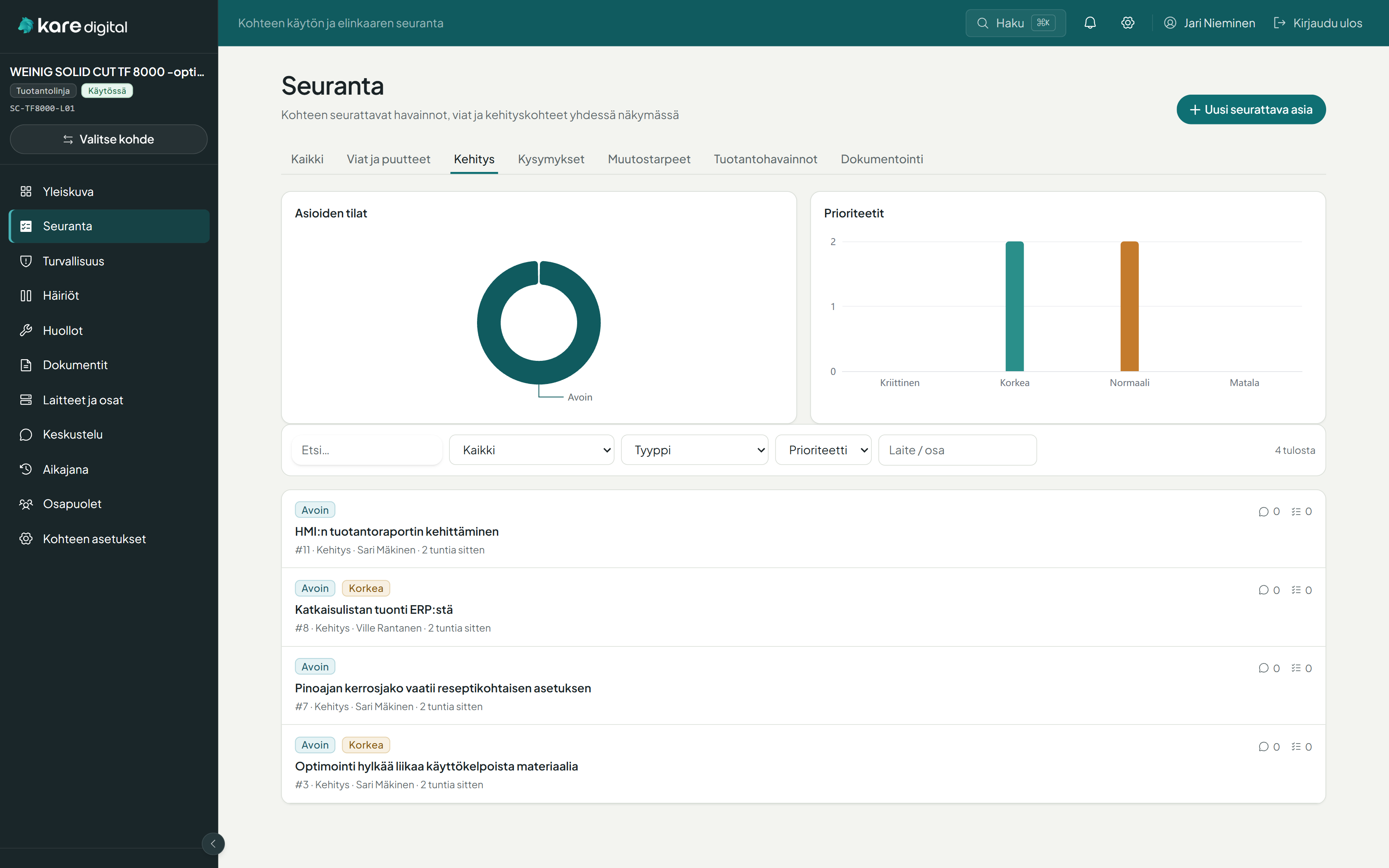
Task: Switch to Viat ja puutteet tab
Action: tap(389, 159)
